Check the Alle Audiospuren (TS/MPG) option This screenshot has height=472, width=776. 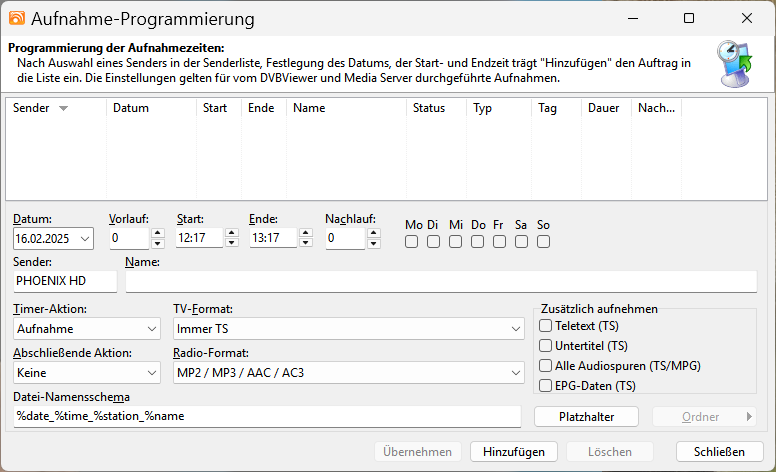coord(546,366)
